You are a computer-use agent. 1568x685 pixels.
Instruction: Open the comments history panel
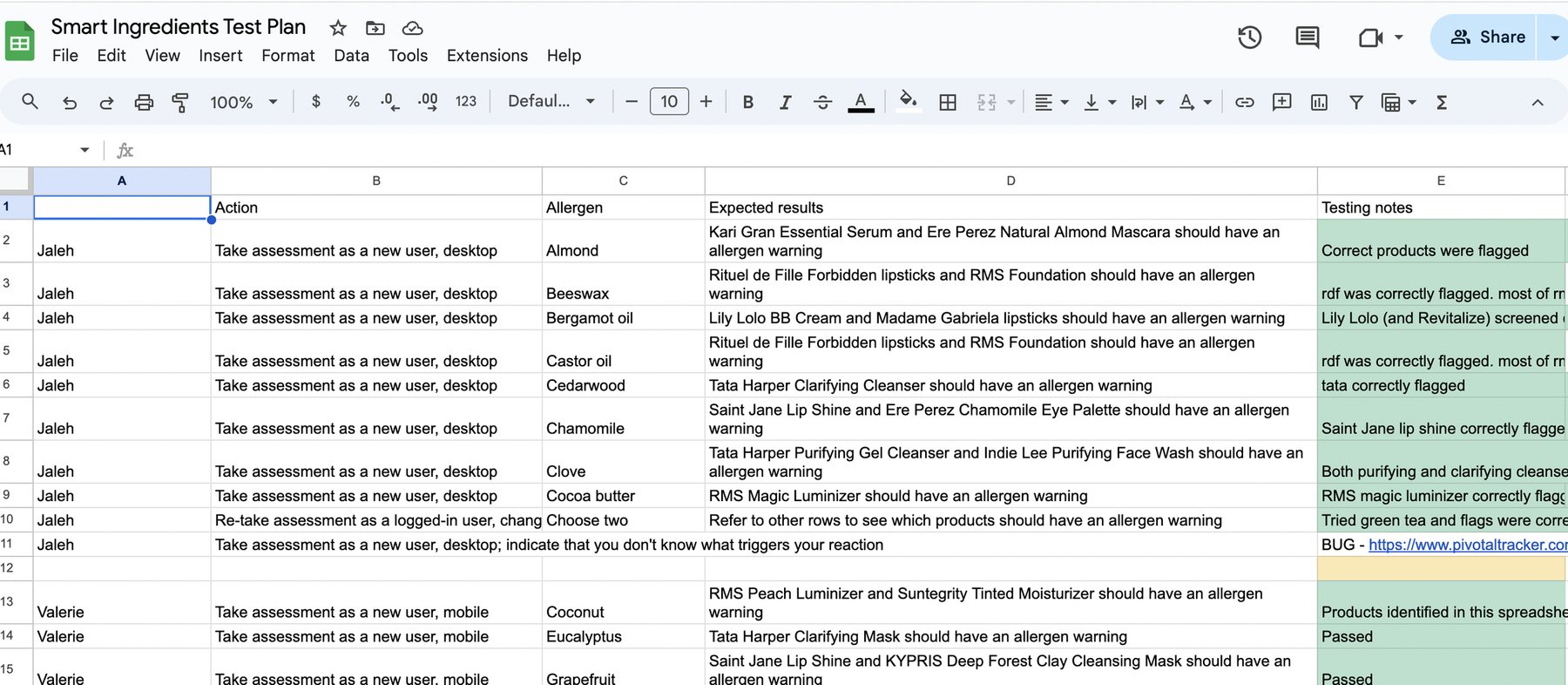tap(1308, 37)
